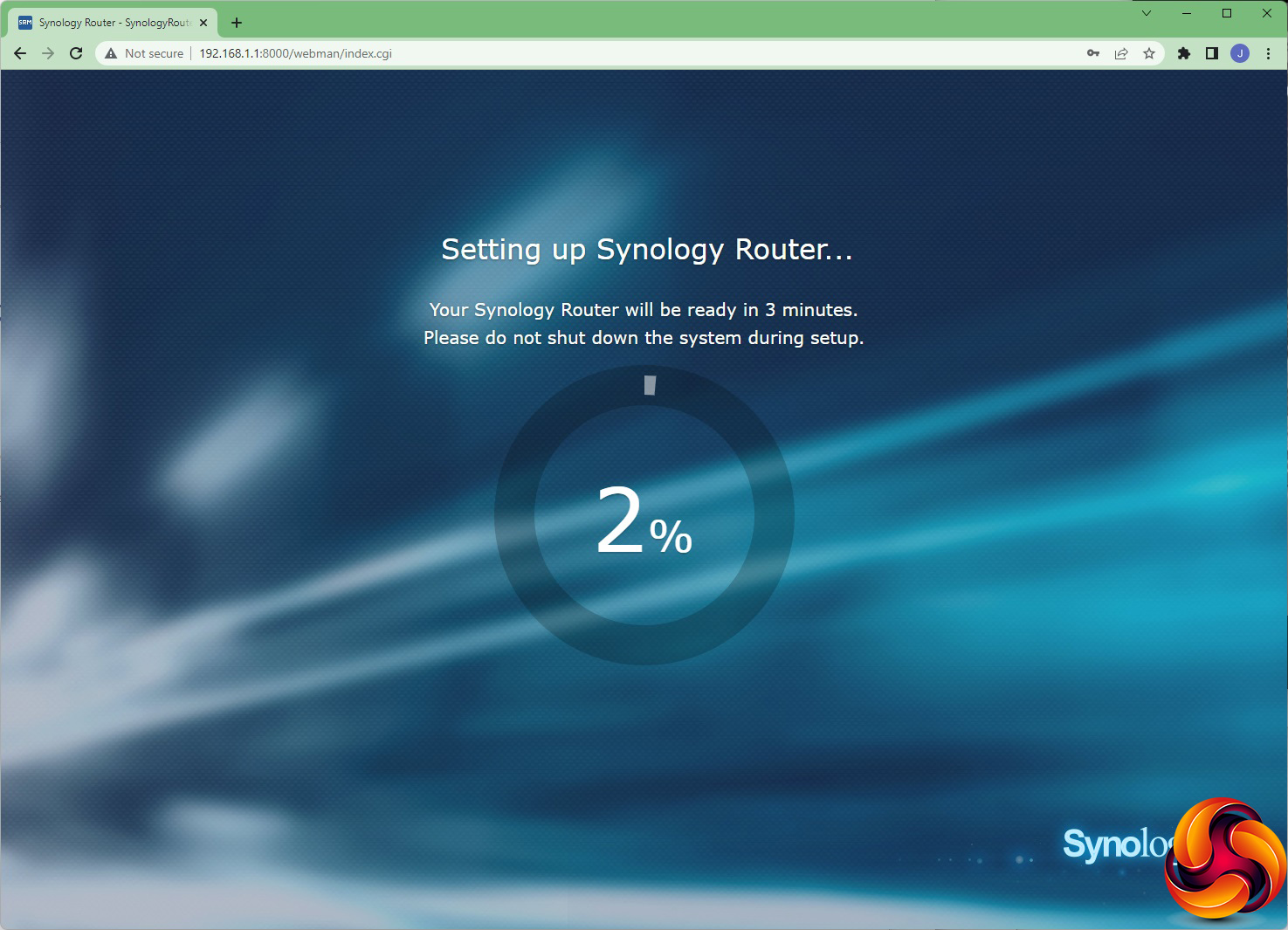Minimize the Chrome window
The width and height of the screenshot is (1288, 930).
click(x=1187, y=13)
